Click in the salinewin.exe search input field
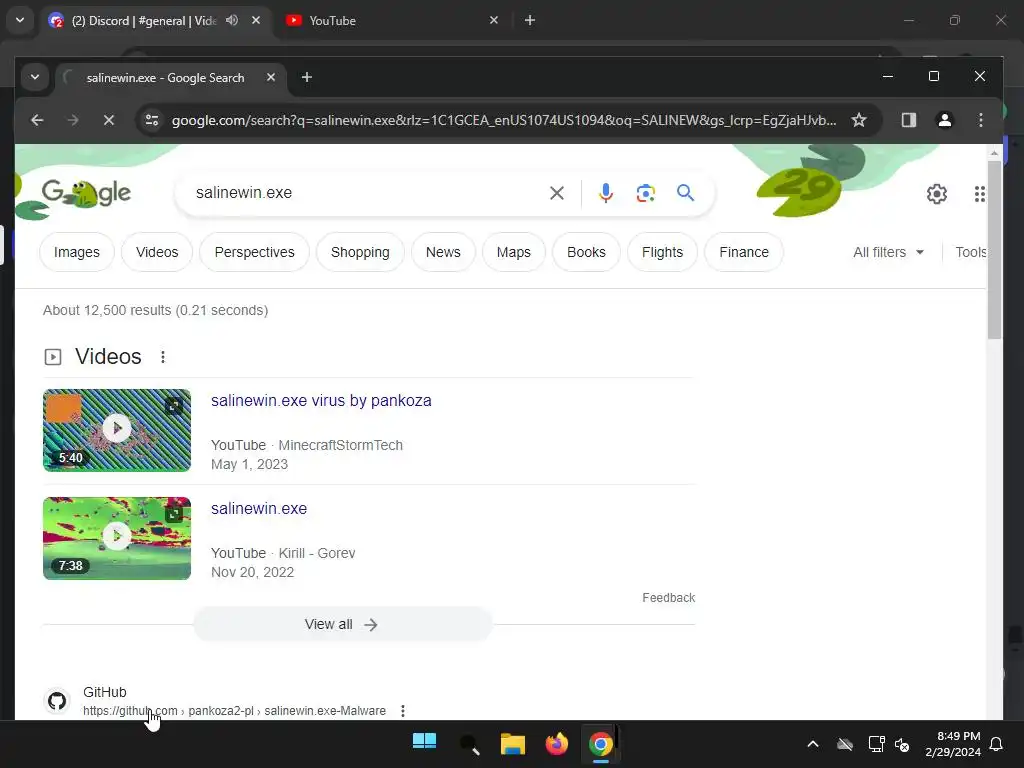The width and height of the screenshot is (1024, 768). coord(366,193)
